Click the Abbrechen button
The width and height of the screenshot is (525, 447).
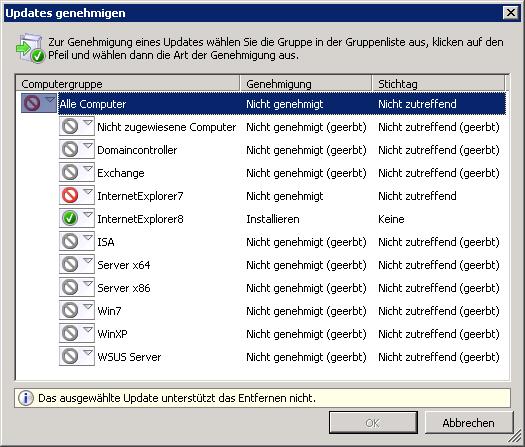tap(468, 423)
